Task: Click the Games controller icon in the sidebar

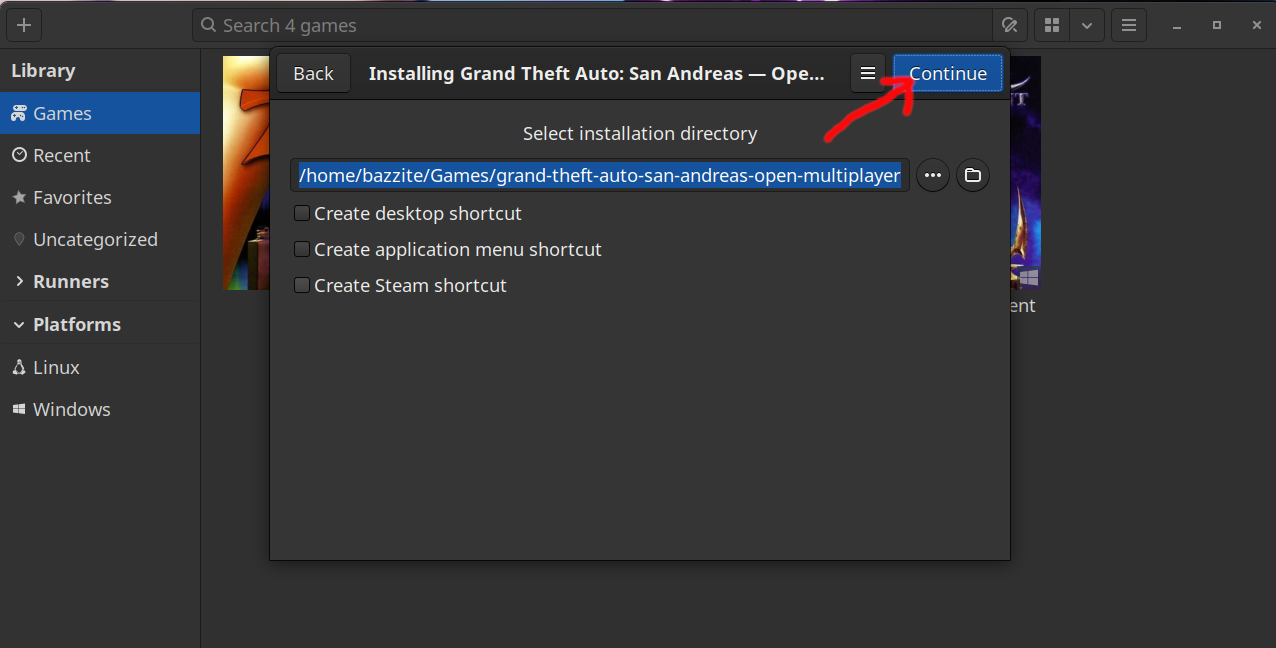Action: (19, 113)
